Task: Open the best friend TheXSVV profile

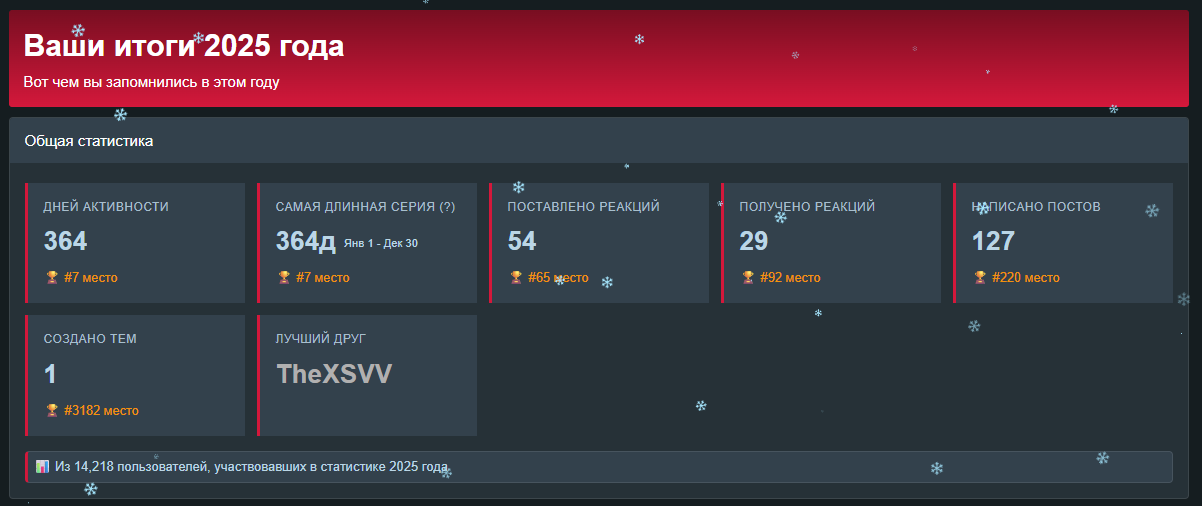Action: coord(334,374)
